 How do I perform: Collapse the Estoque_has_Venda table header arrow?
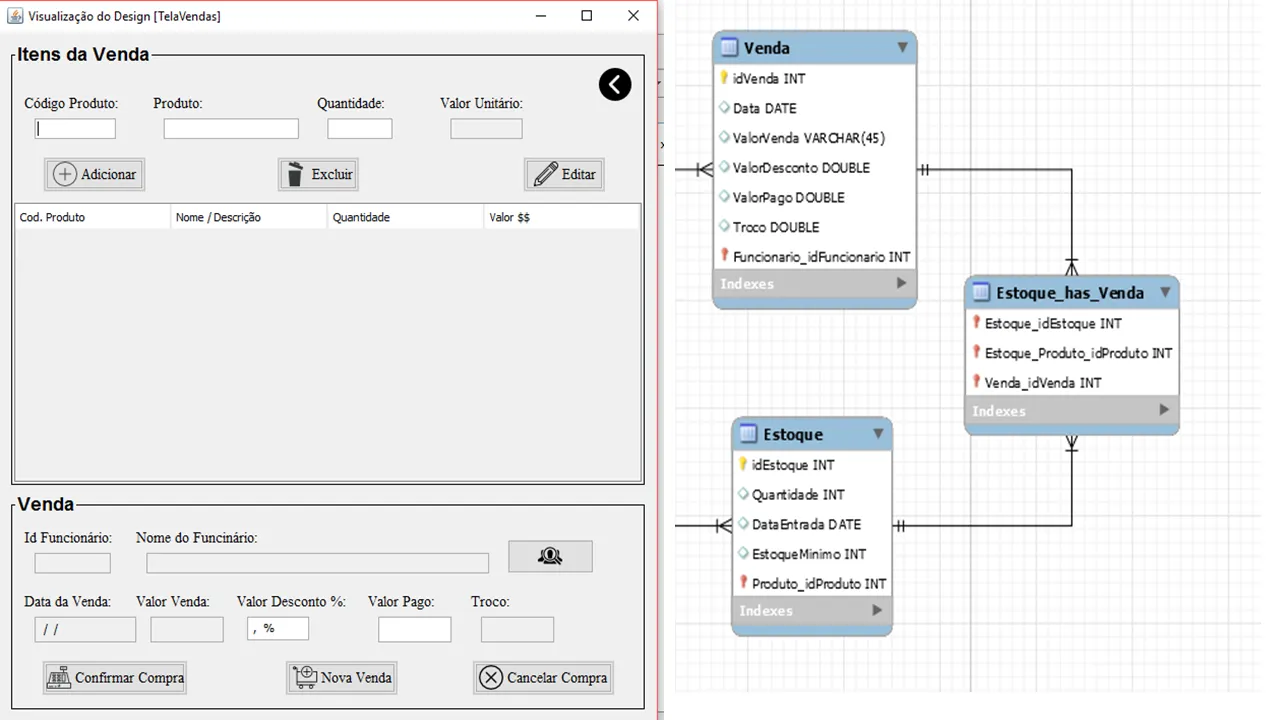click(x=1165, y=292)
